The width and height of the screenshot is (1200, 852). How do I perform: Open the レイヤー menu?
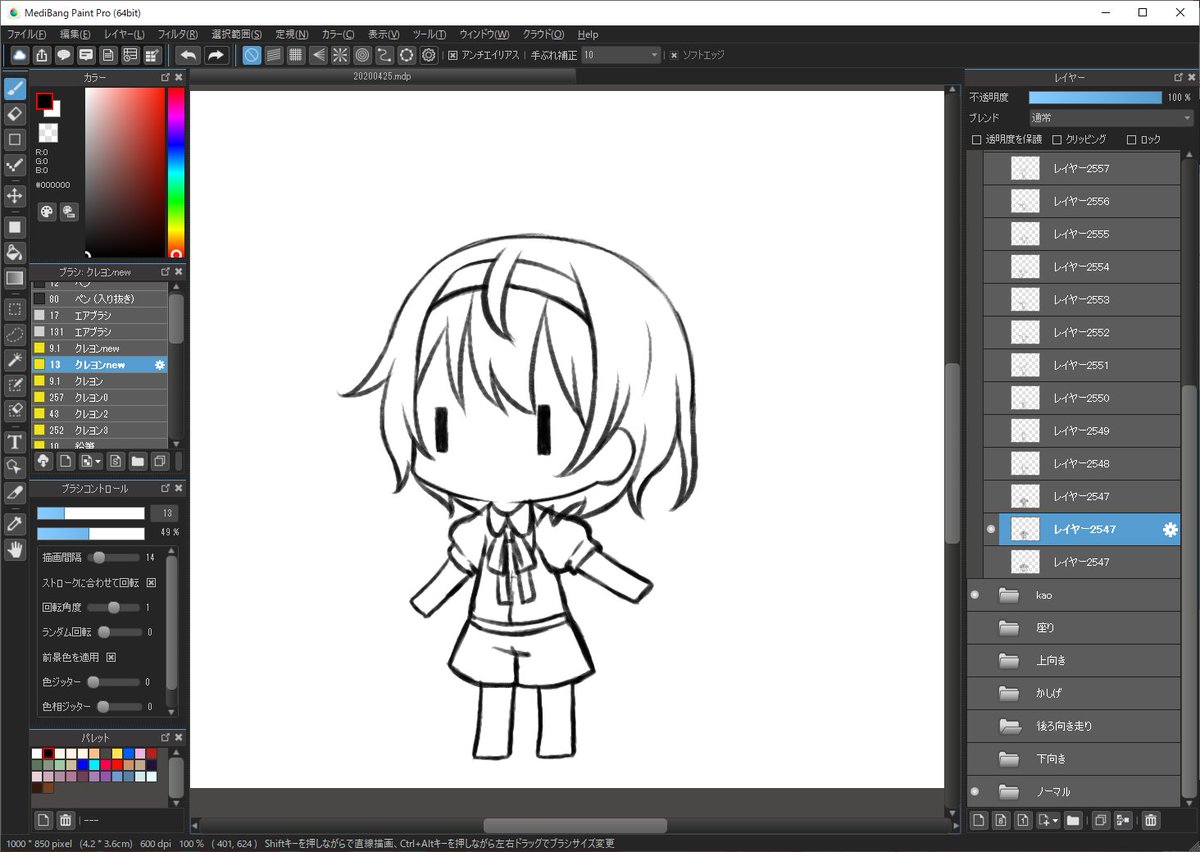point(124,34)
